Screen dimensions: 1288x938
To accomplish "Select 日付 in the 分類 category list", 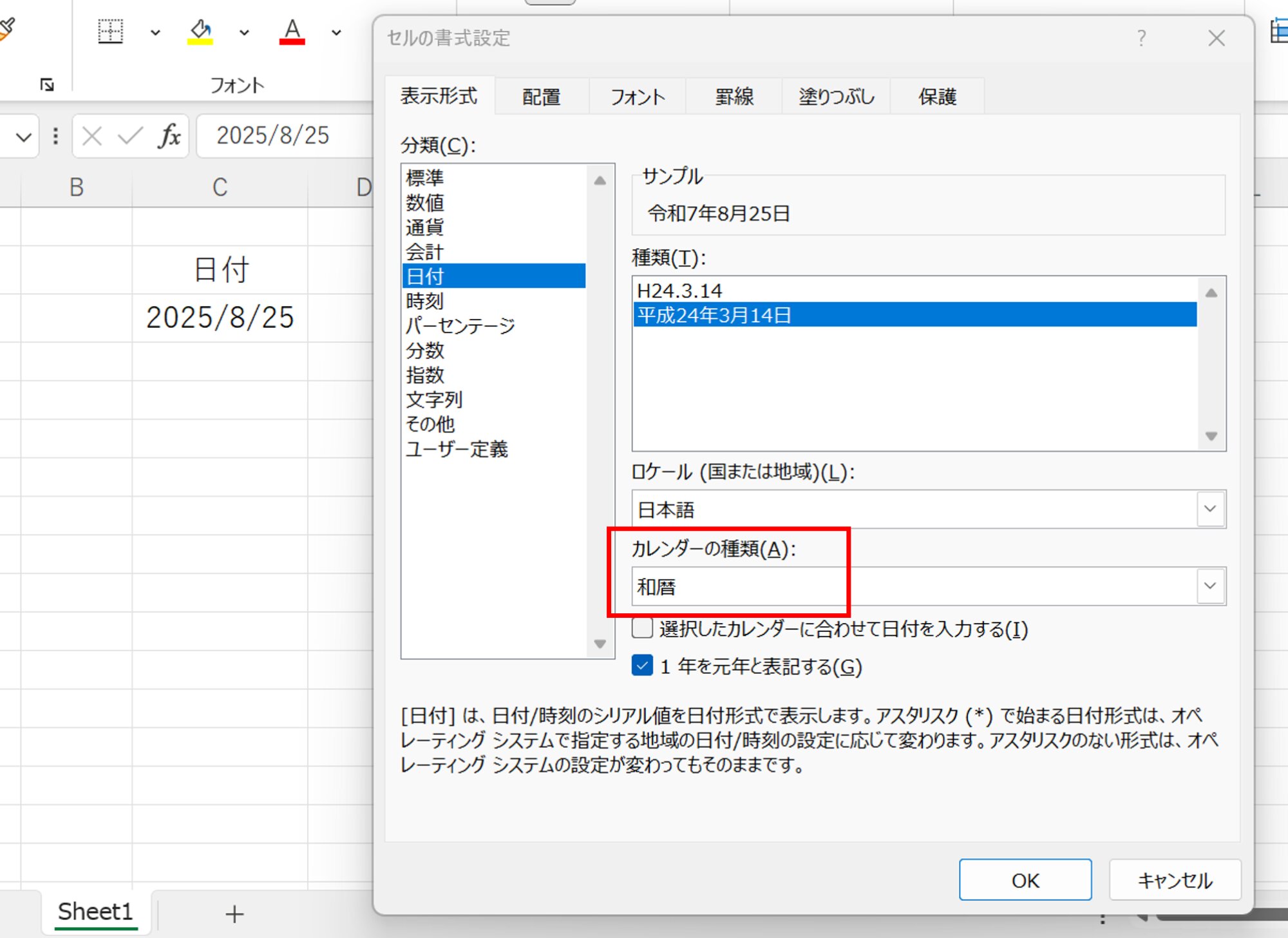I will coord(425,276).
